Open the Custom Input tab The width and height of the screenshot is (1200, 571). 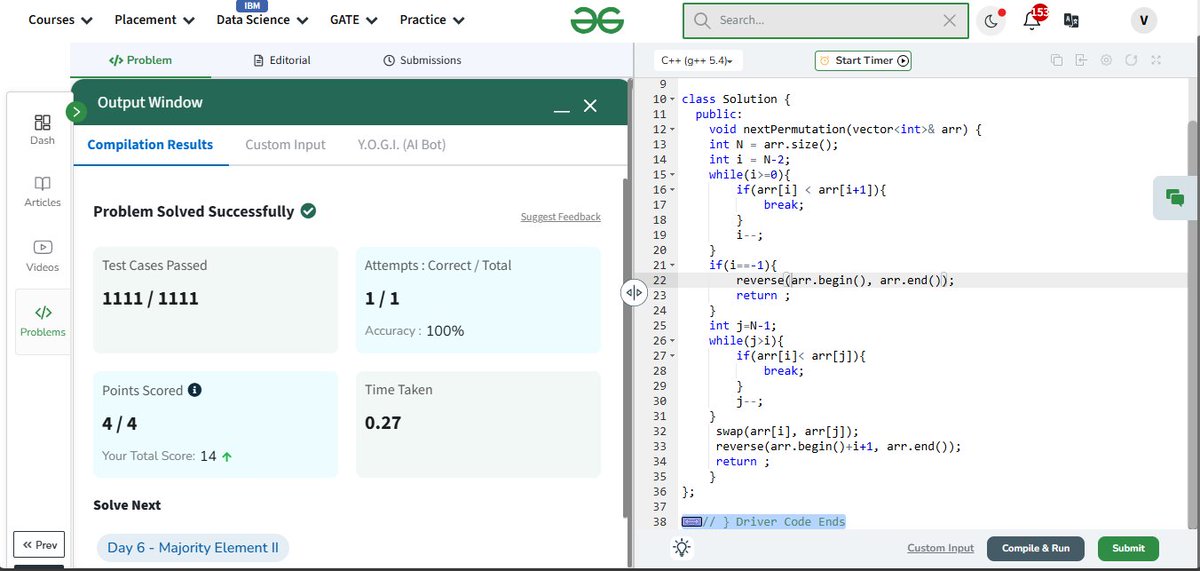[285, 145]
